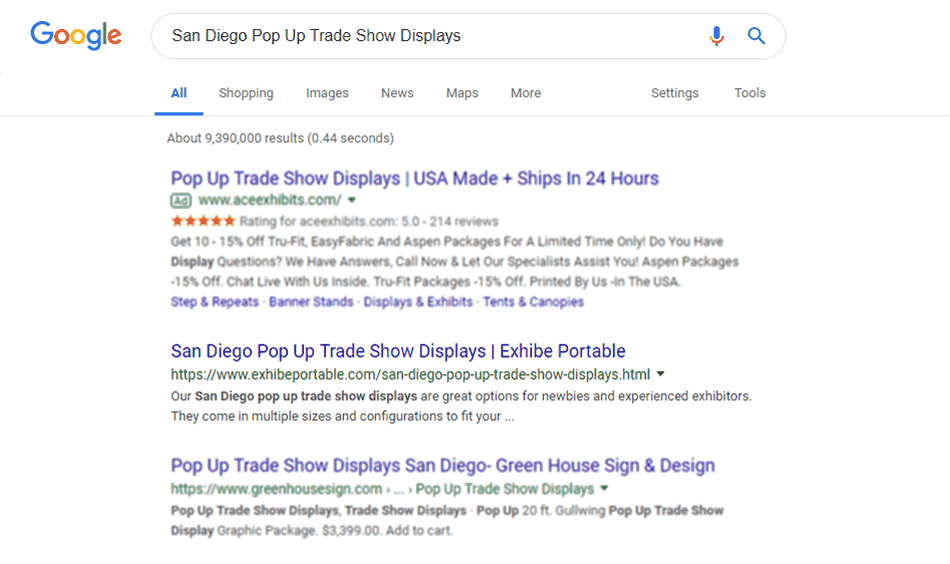
Task: Open Green House Sign & Design result
Action: coord(443,466)
